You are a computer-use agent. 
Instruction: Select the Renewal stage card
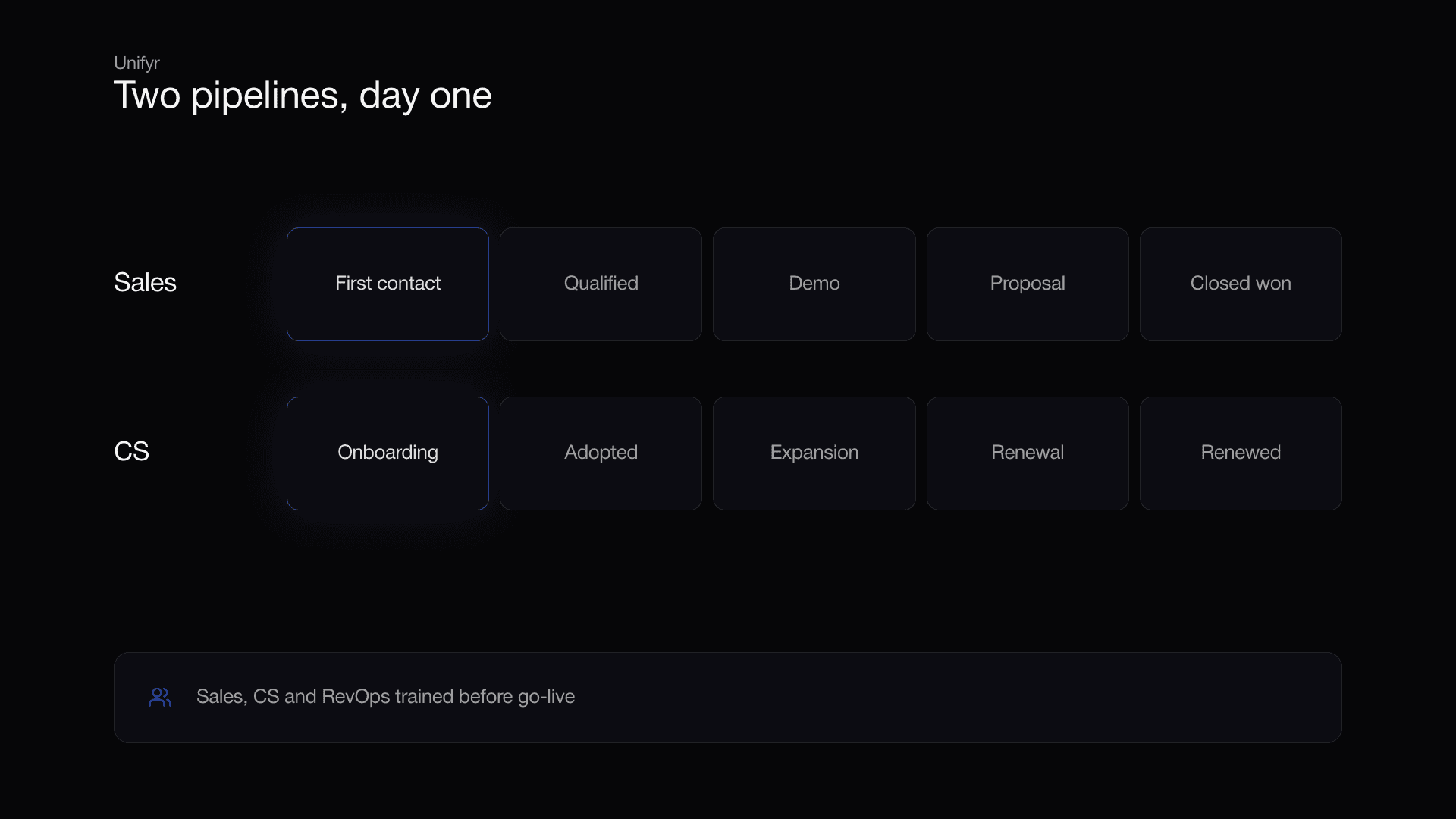1028,453
